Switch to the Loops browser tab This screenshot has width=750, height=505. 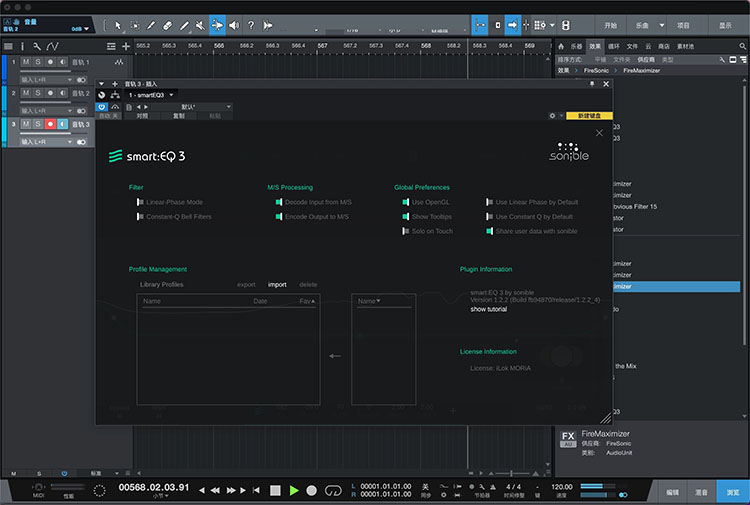click(x=614, y=46)
